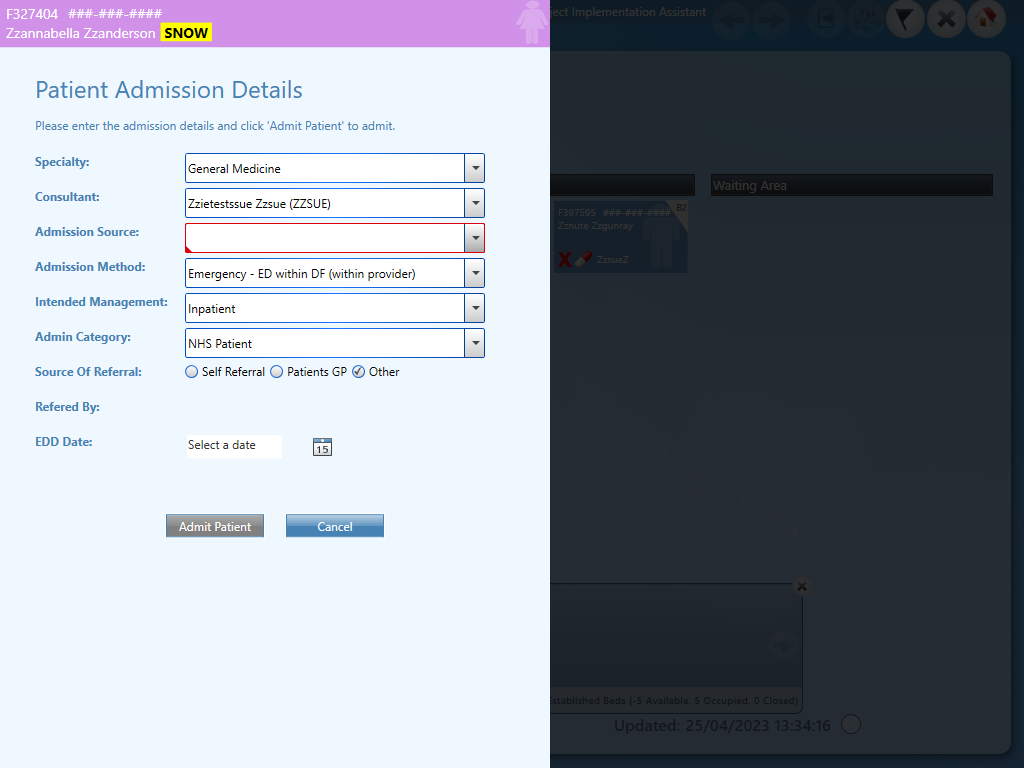Select the Other referral option
The image size is (1024, 768).
click(x=359, y=372)
